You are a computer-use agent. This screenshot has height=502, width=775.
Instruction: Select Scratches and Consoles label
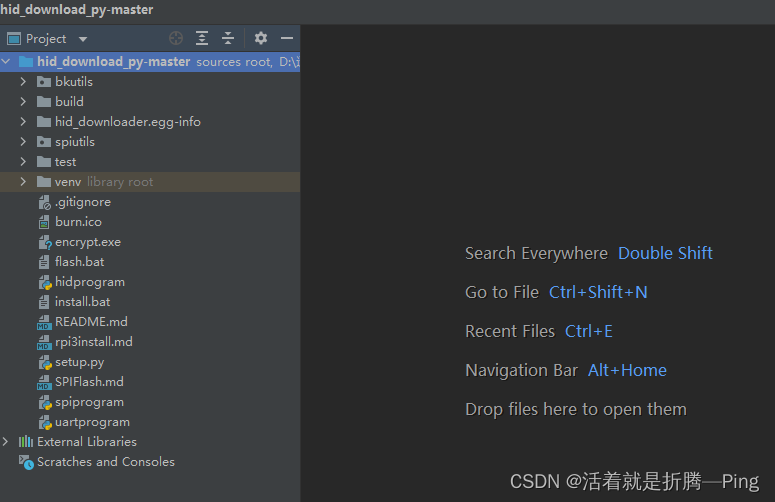[x=106, y=462]
